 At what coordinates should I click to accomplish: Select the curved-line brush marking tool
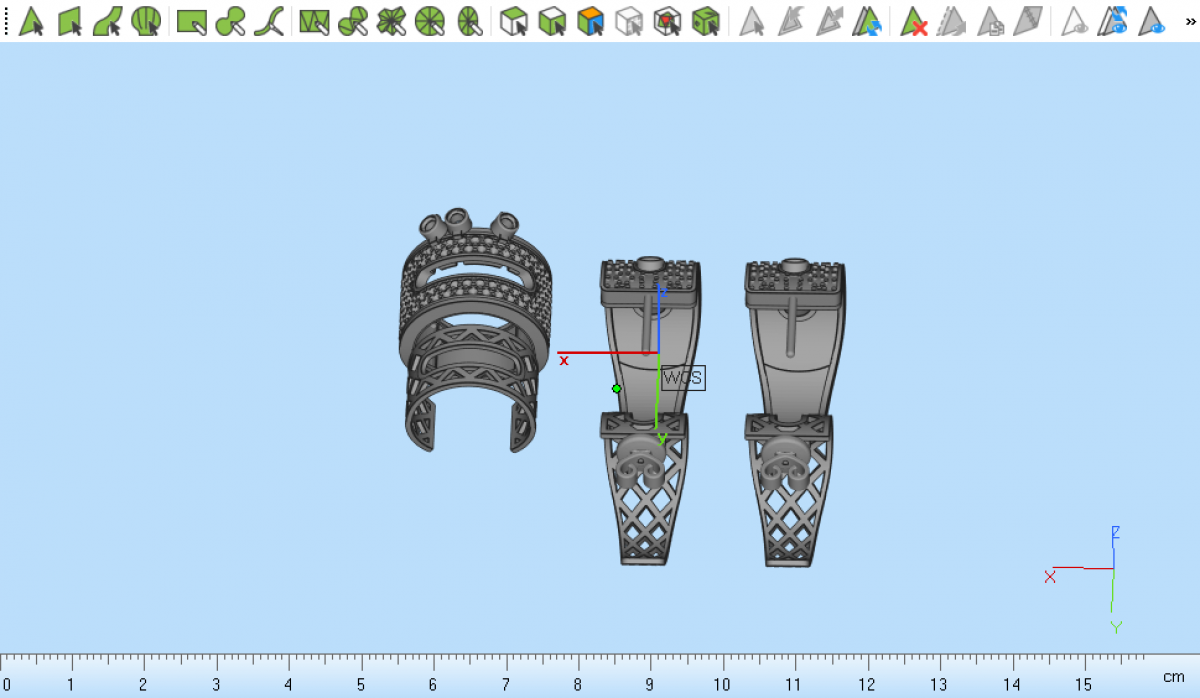(268, 21)
